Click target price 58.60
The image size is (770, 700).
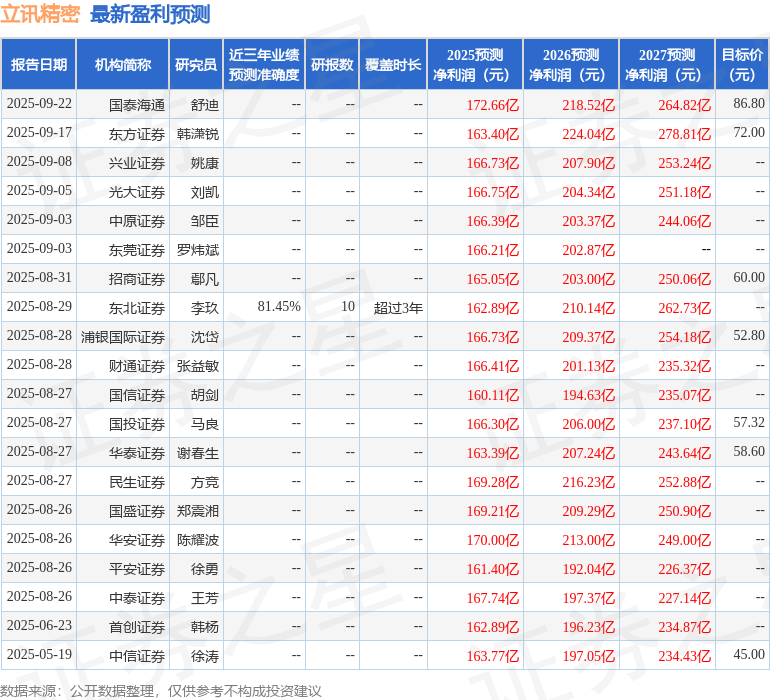[x=749, y=451]
